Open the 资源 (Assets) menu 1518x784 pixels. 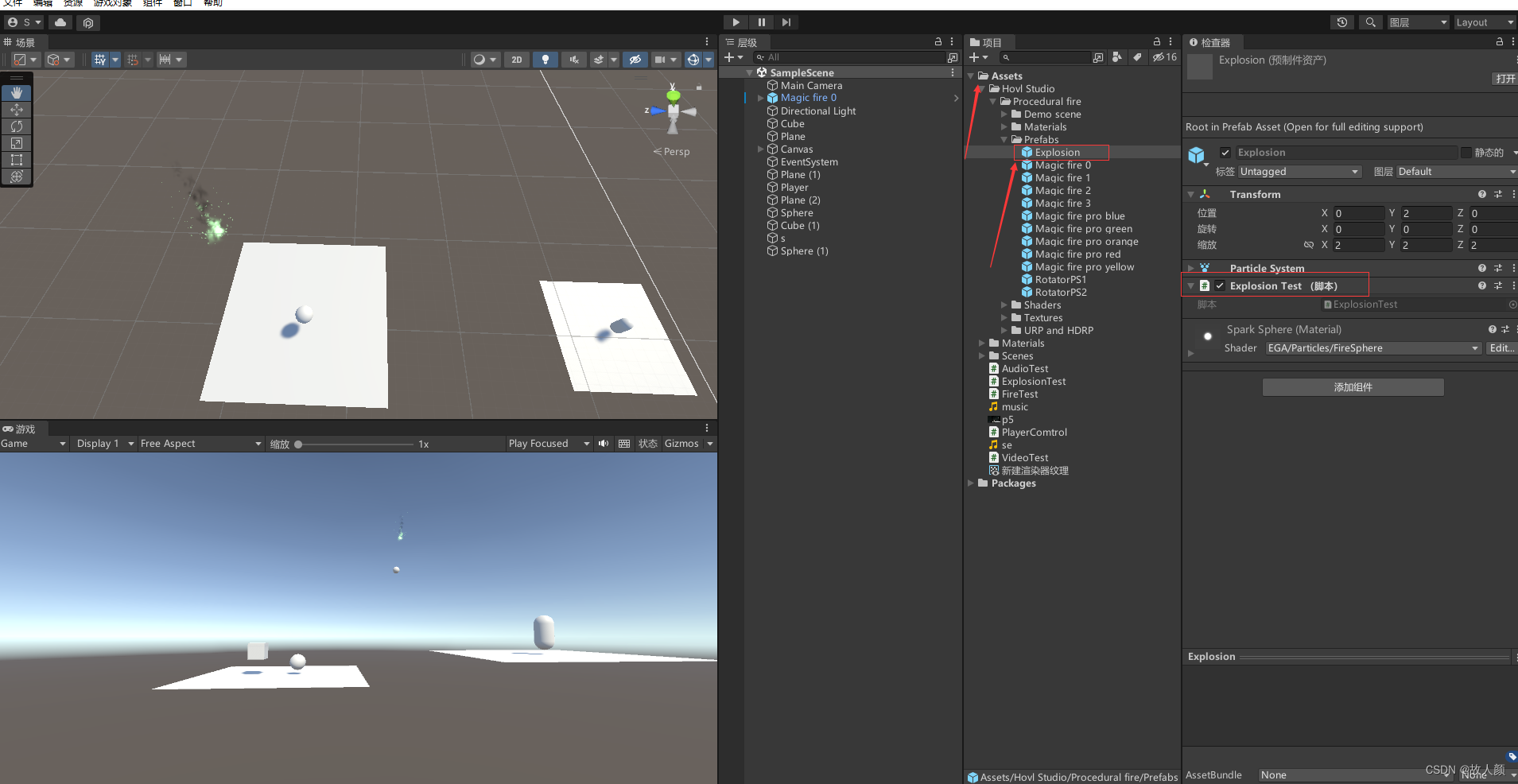pos(73,3)
